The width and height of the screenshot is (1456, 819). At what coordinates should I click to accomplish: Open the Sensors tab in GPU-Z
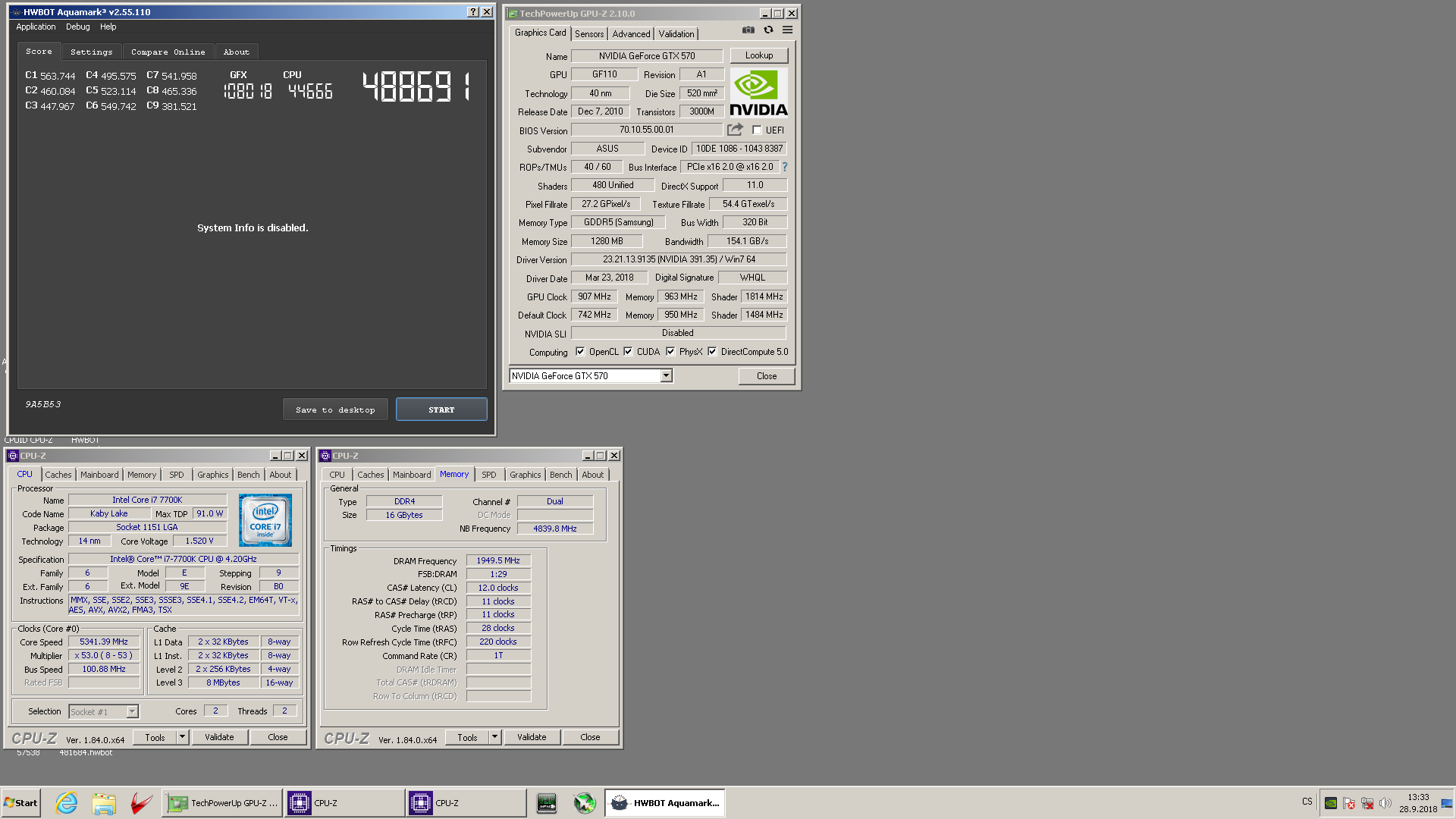coord(589,34)
